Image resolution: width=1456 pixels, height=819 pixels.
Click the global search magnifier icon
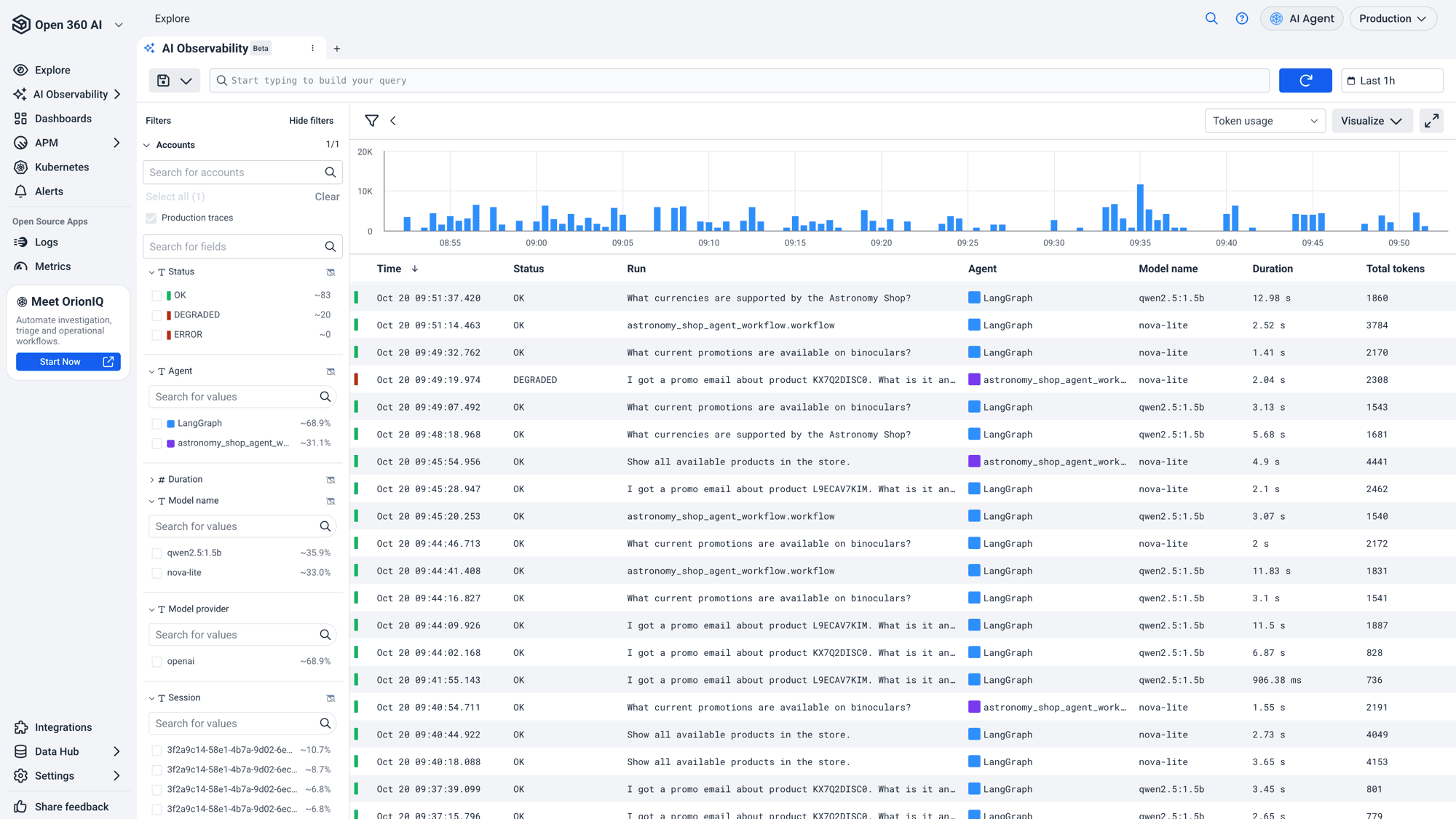[x=1211, y=19]
